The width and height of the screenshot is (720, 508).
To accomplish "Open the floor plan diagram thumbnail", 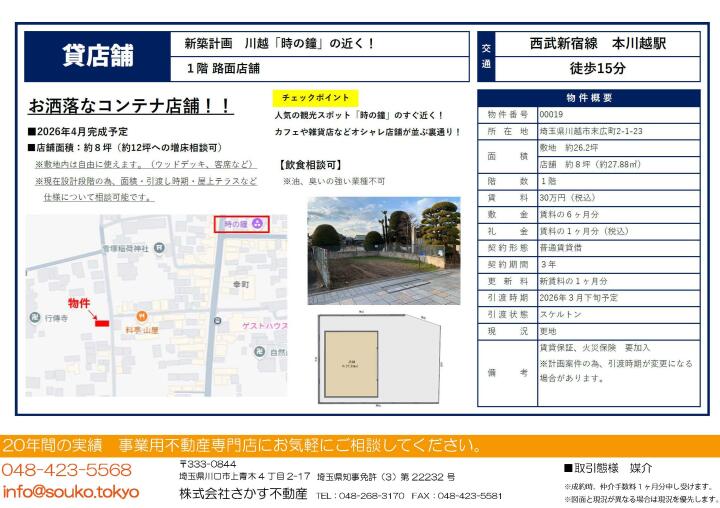I will (380, 360).
